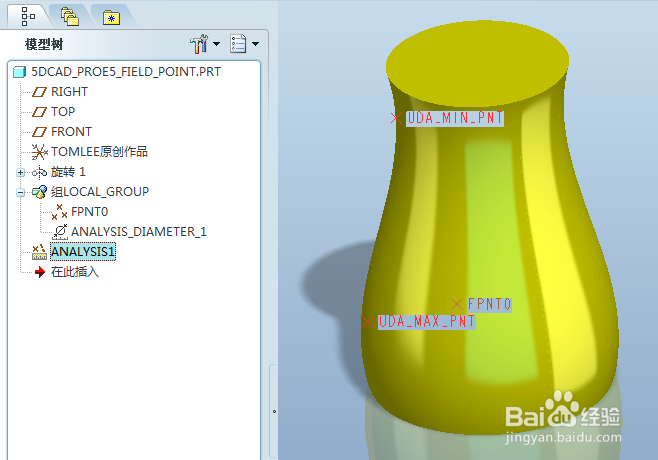Open the Folder Browser tab
Screen dimensions: 658x460
click(x=70, y=17)
